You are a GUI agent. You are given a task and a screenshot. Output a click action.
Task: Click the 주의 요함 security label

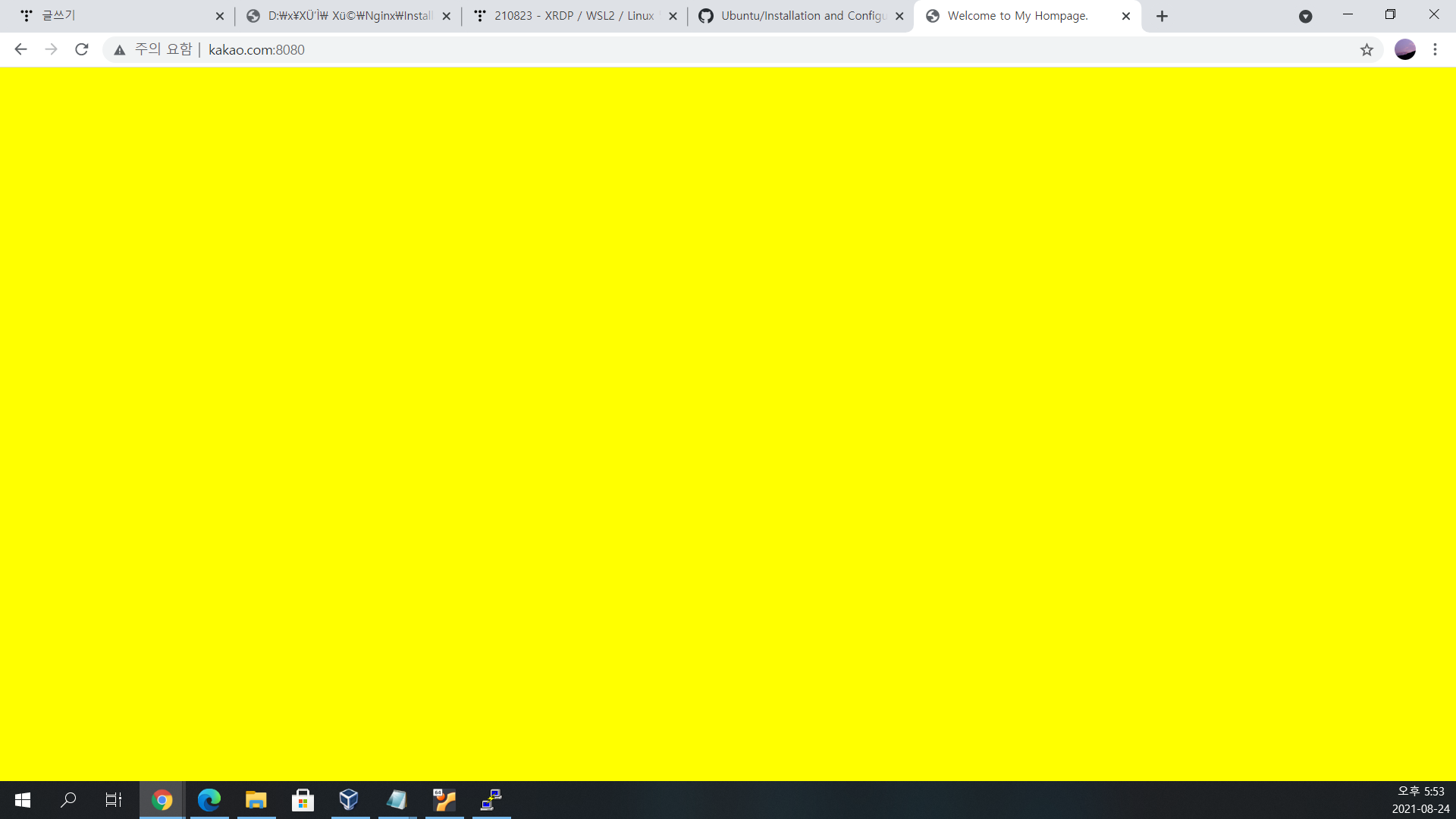pos(164,50)
